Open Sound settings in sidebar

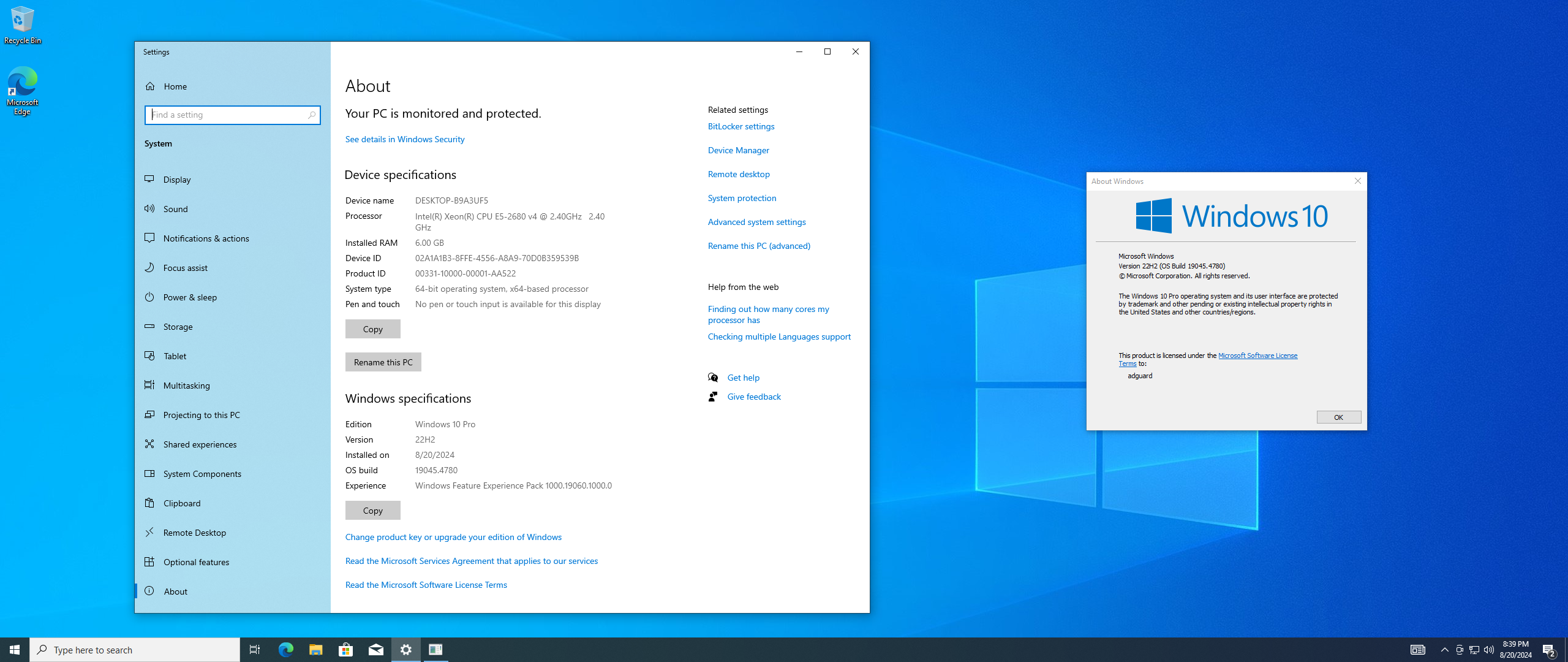(175, 209)
